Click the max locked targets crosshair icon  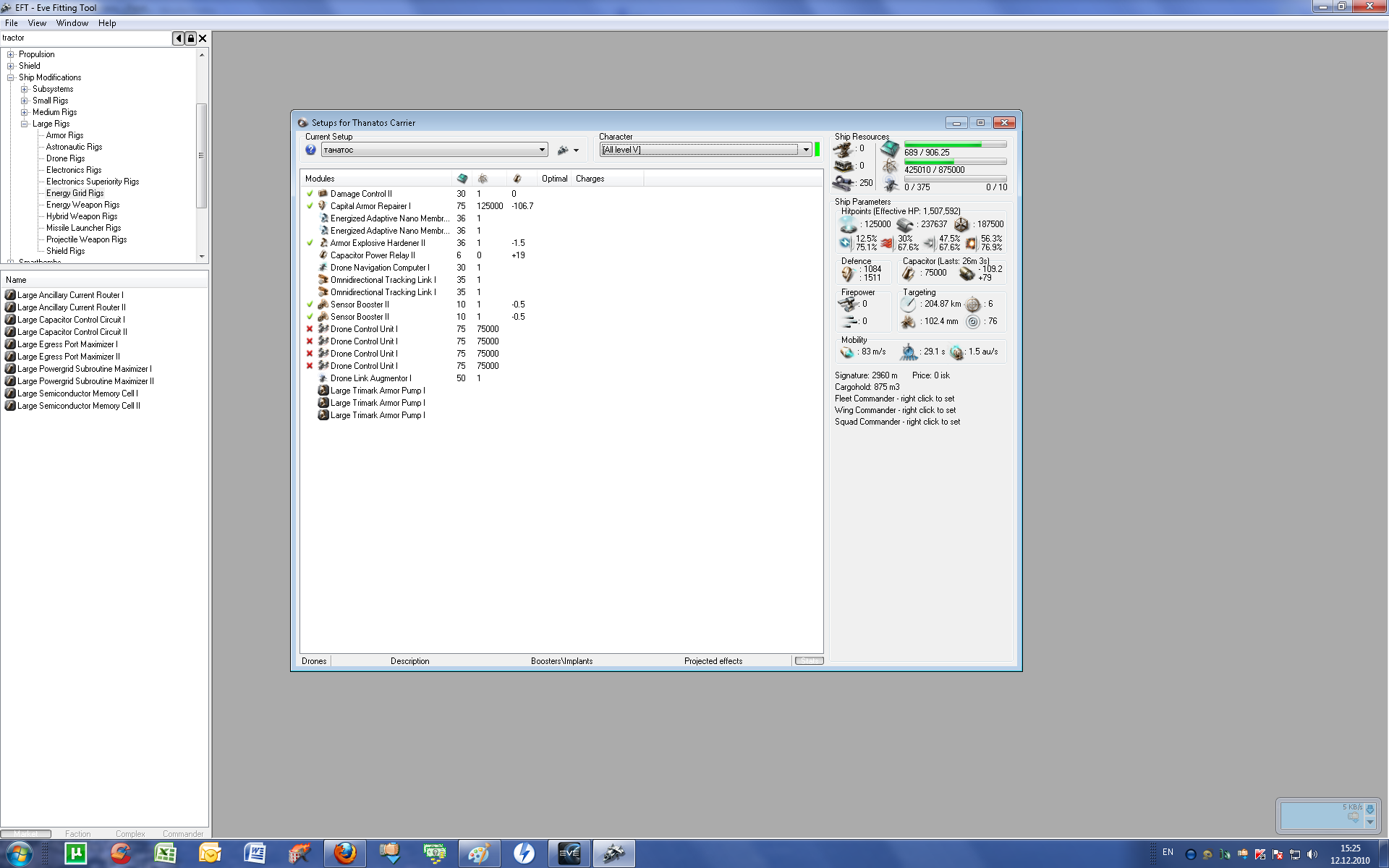tap(973, 305)
